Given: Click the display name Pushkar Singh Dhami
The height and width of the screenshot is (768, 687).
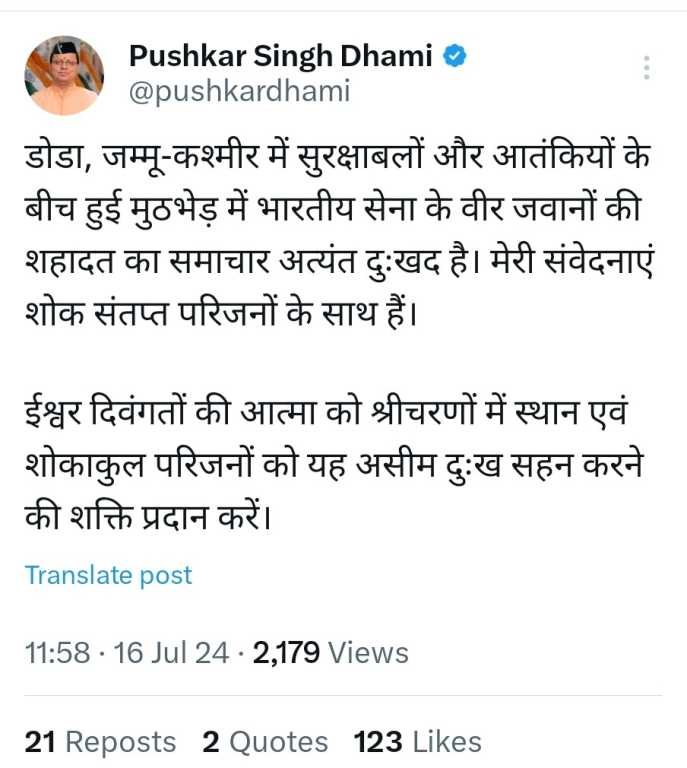Looking at the screenshot, I should point(281,57).
